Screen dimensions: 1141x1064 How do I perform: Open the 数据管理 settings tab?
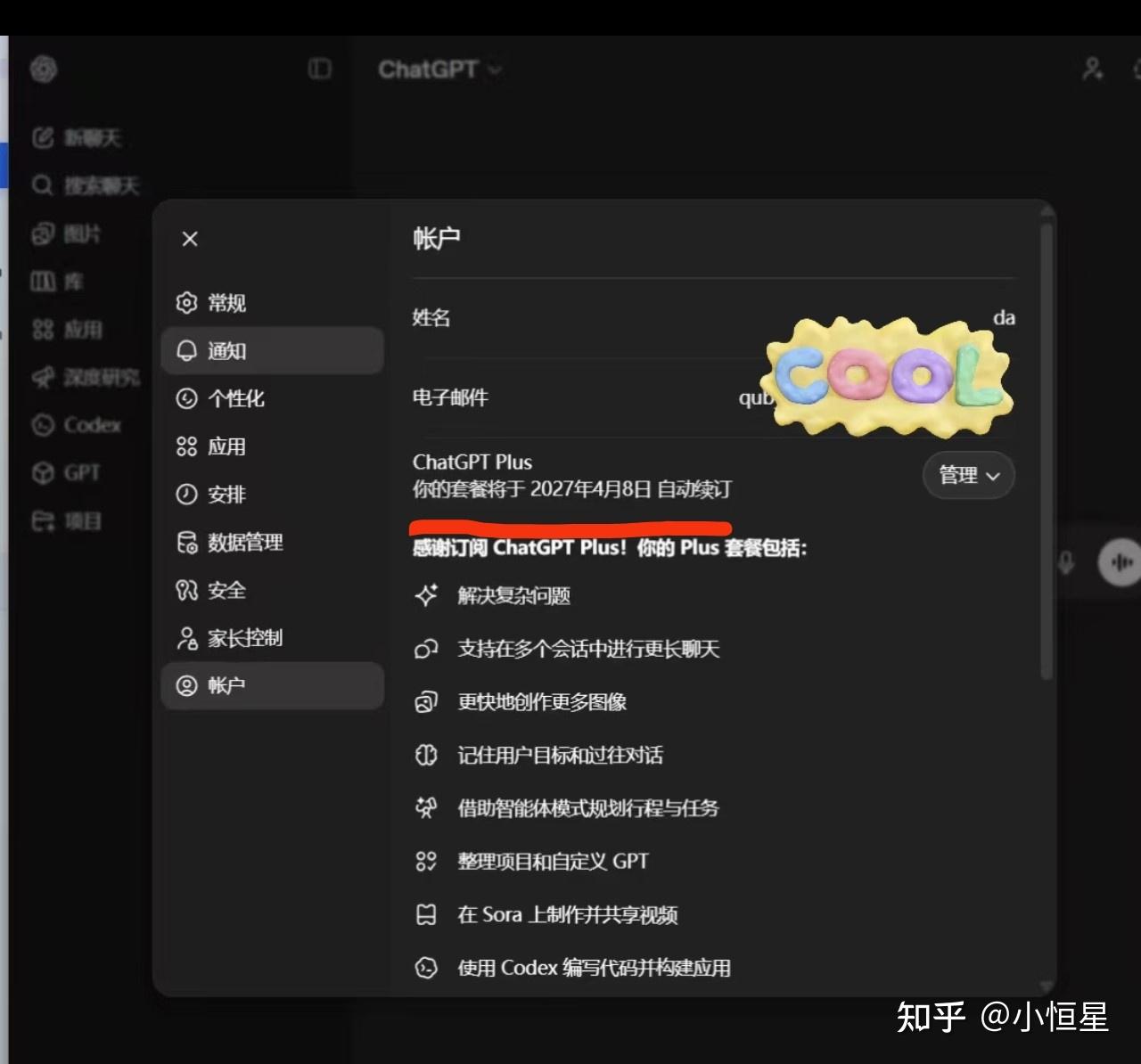273,542
